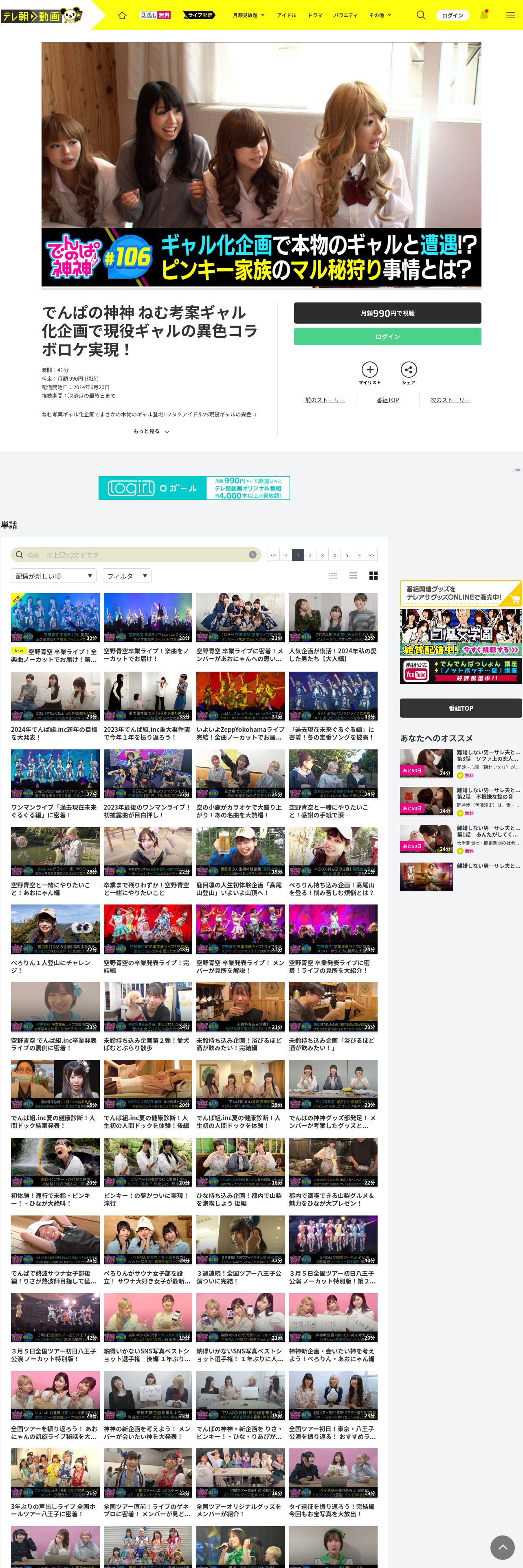This screenshot has width=523, height=1568.
Task: Open 離婚しない男 第2話 recommendation
Action: 461,801
